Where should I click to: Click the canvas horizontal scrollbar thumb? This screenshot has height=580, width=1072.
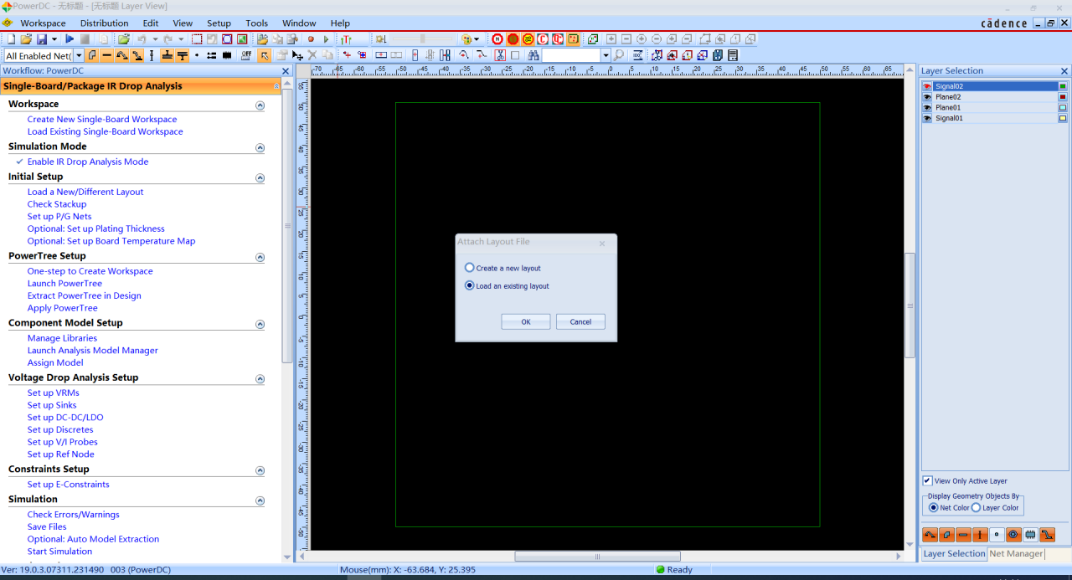click(598, 556)
